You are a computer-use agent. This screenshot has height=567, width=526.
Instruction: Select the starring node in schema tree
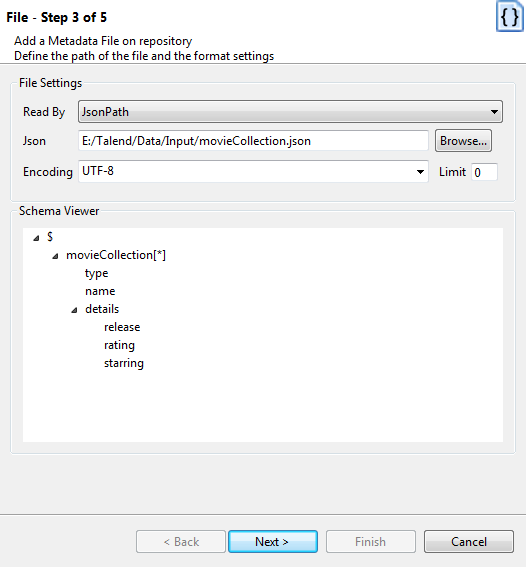pyautogui.click(x=124, y=363)
